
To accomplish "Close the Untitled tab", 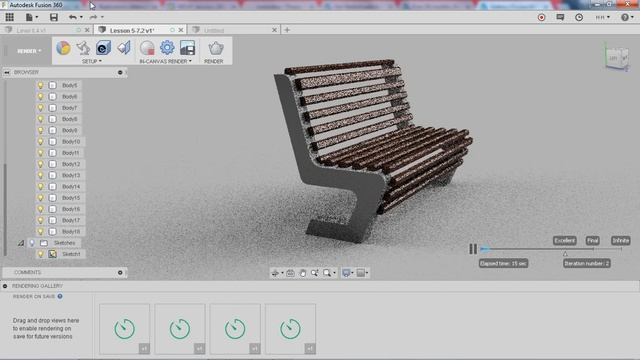I will pos(274,30).
